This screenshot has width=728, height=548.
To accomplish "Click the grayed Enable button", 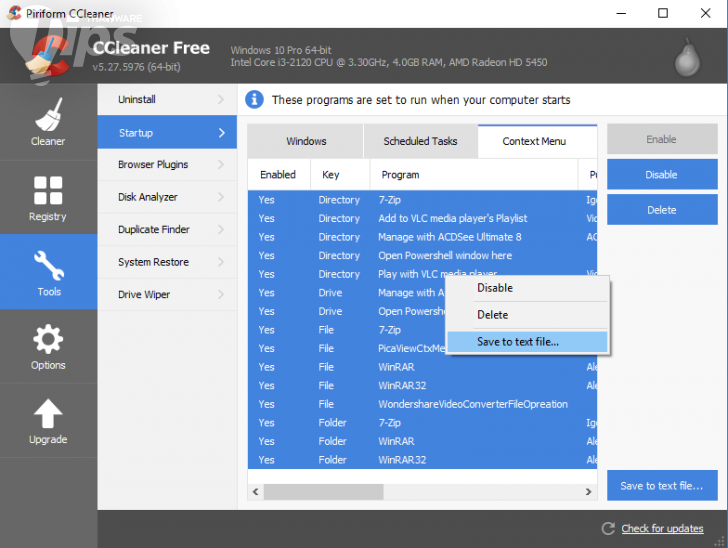I will tap(662, 139).
